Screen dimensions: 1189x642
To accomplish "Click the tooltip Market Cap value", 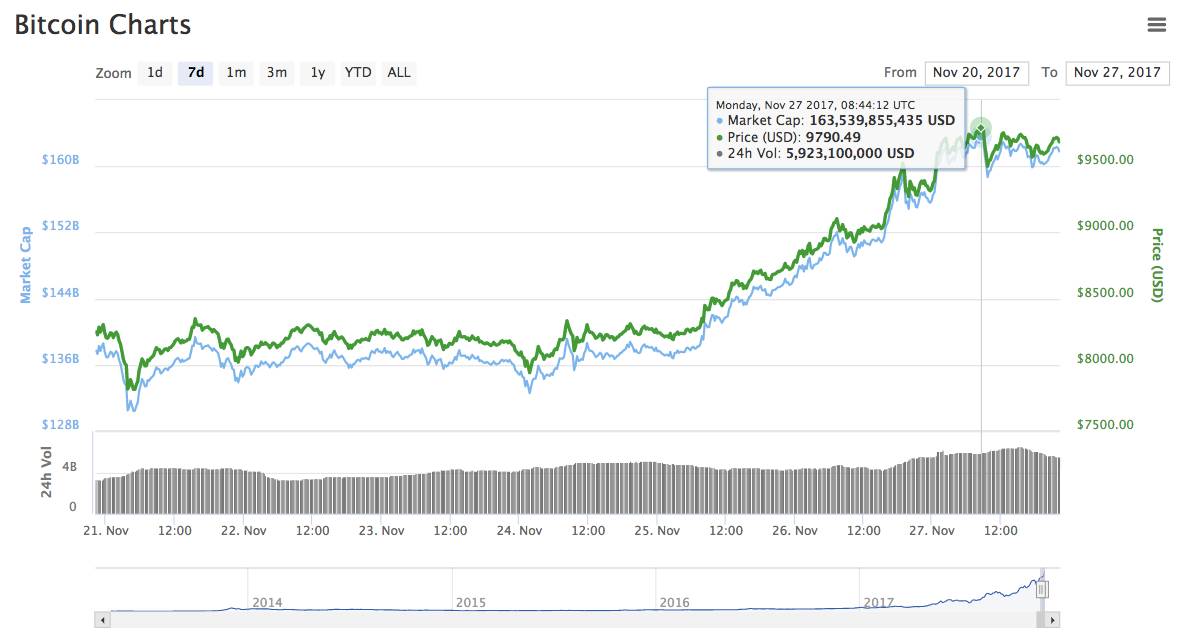I will 882,121.
